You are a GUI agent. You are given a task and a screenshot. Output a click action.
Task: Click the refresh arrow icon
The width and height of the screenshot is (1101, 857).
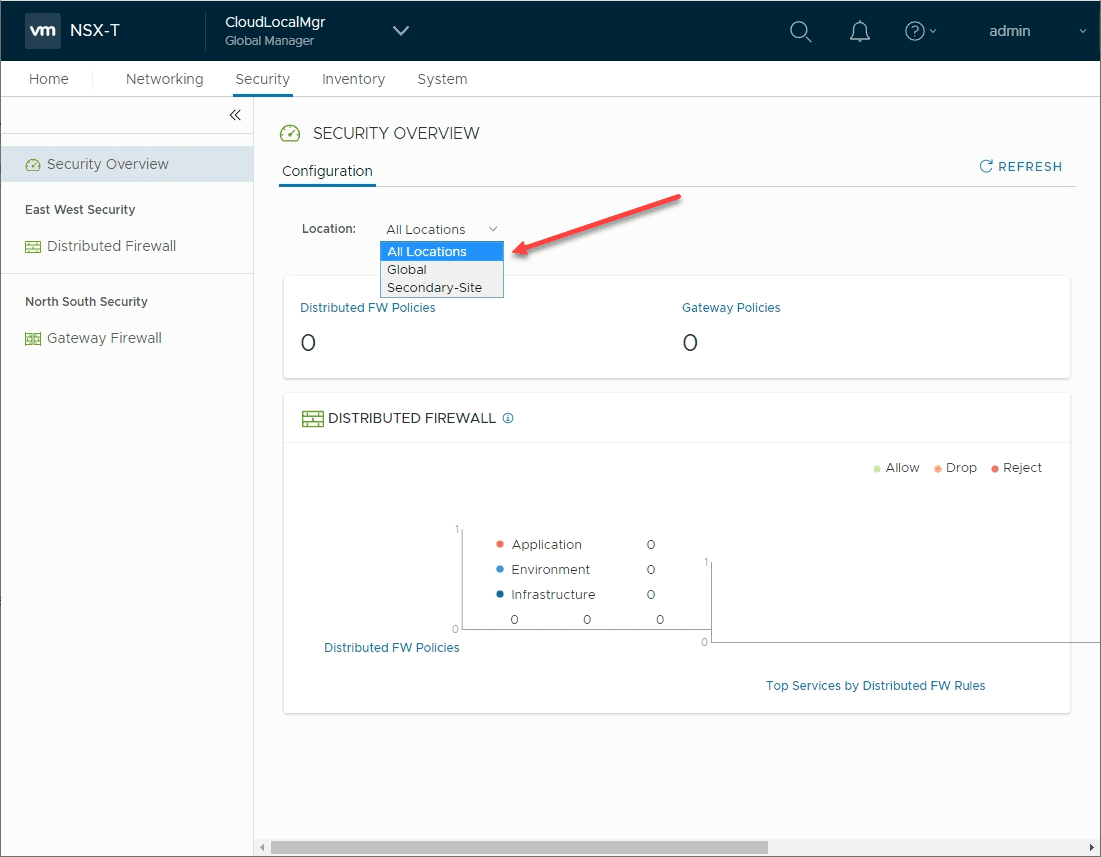(x=986, y=167)
